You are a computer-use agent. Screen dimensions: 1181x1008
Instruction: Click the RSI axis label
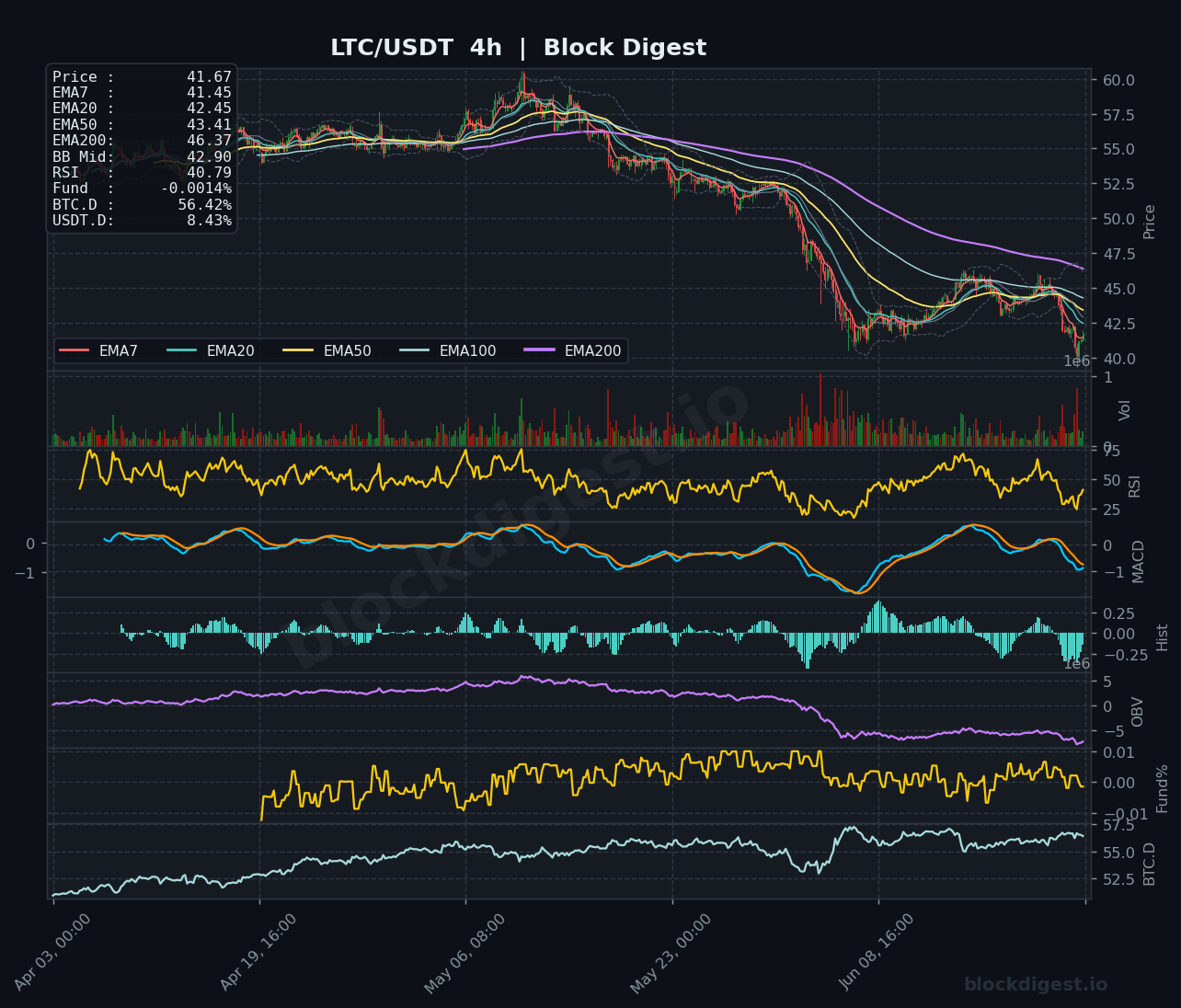(x=1134, y=486)
